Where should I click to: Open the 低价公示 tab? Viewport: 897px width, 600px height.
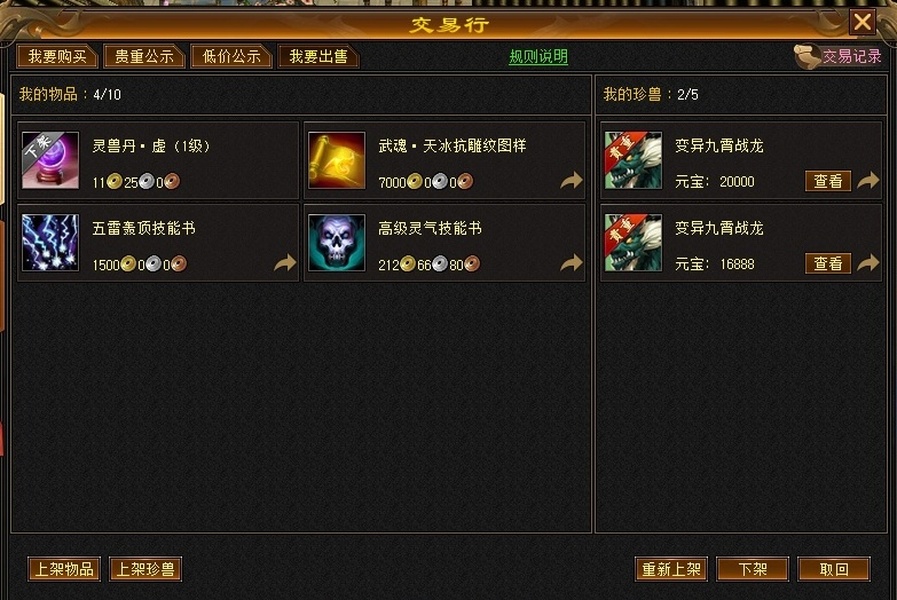(x=231, y=57)
